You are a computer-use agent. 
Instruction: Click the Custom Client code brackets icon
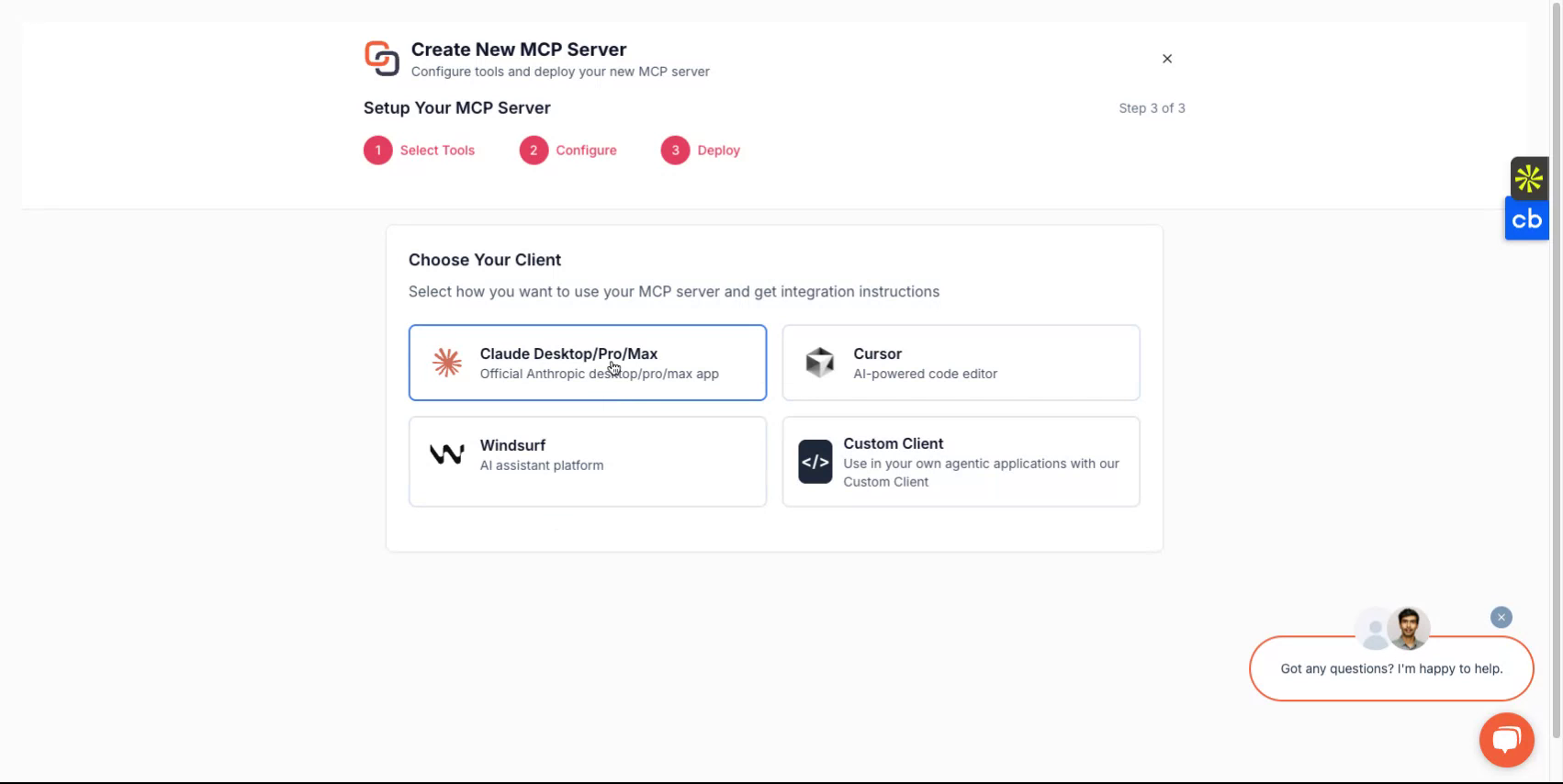click(815, 462)
